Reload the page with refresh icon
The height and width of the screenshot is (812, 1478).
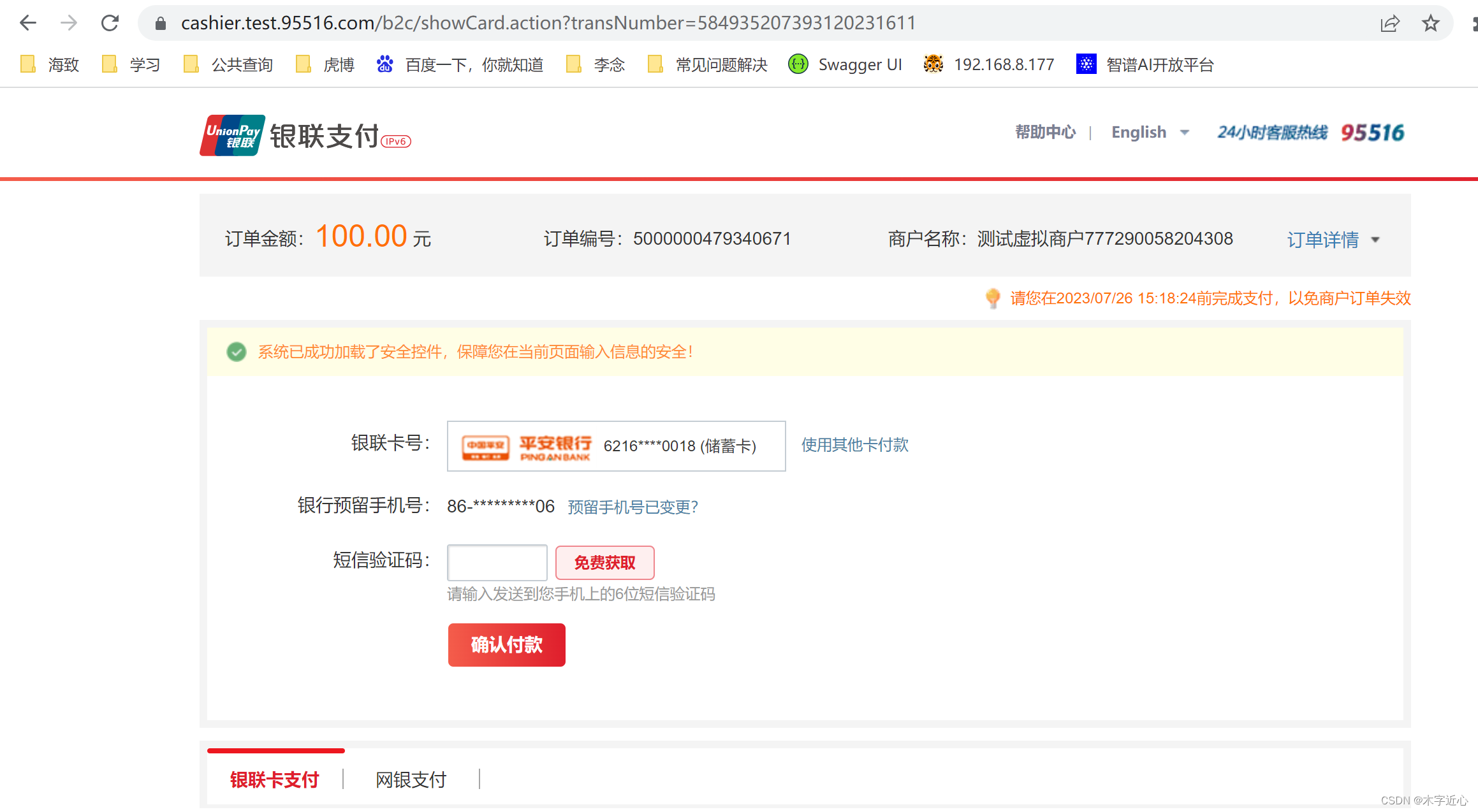(110, 23)
